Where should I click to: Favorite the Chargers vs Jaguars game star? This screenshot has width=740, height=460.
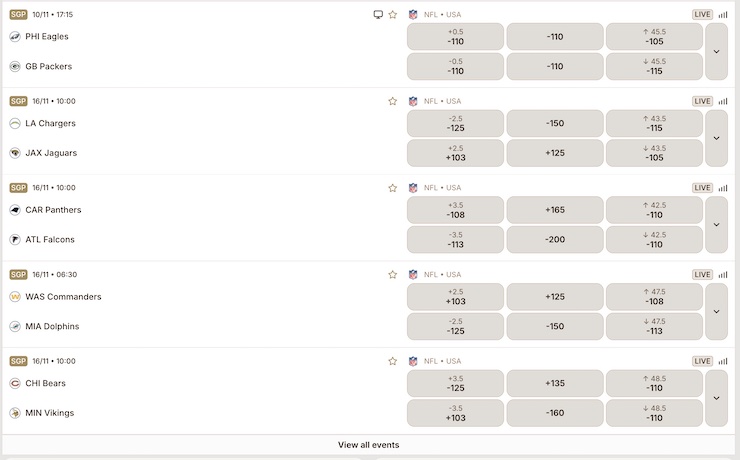[x=393, y=101]
